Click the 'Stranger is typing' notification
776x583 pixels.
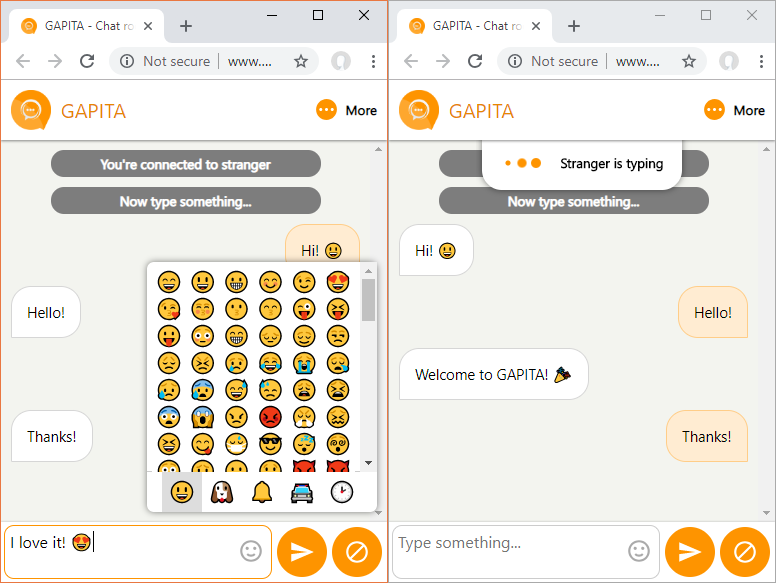tap(582, 163)
